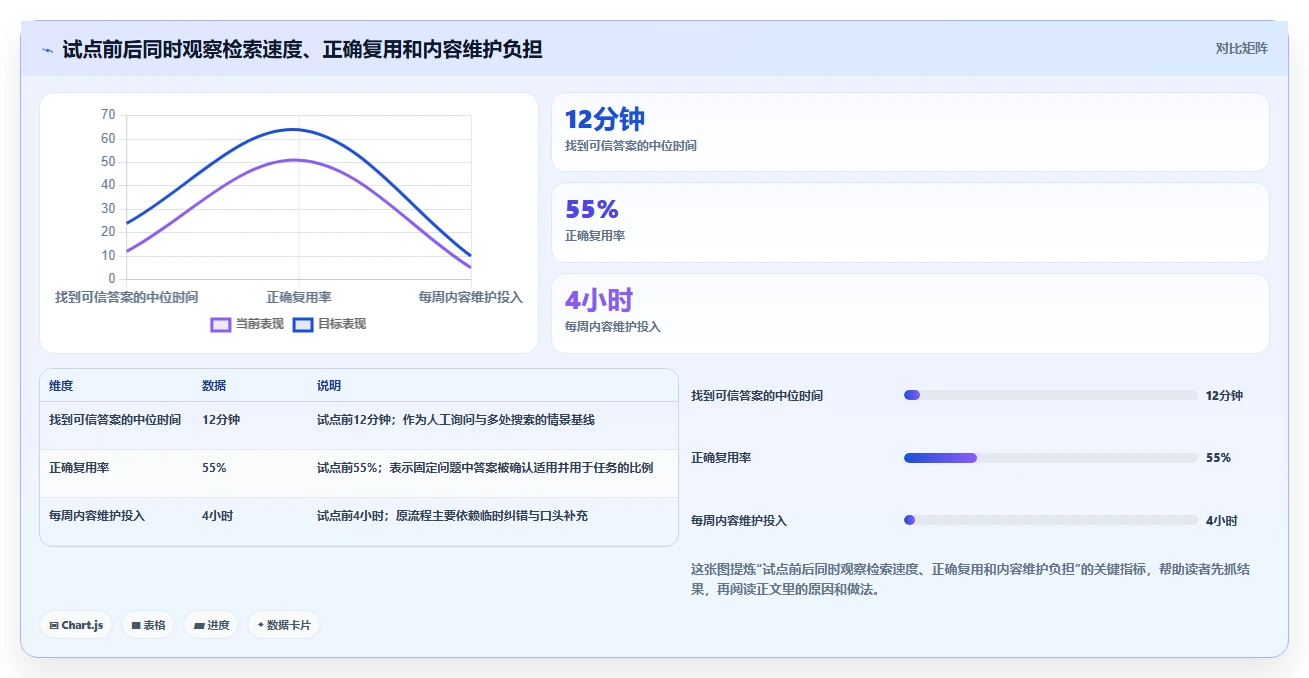Image resolution: width=1309 pixels, height=678 pixels.
Task: Click the summary paragraph starting 这张图提炼
Action: 970,579
